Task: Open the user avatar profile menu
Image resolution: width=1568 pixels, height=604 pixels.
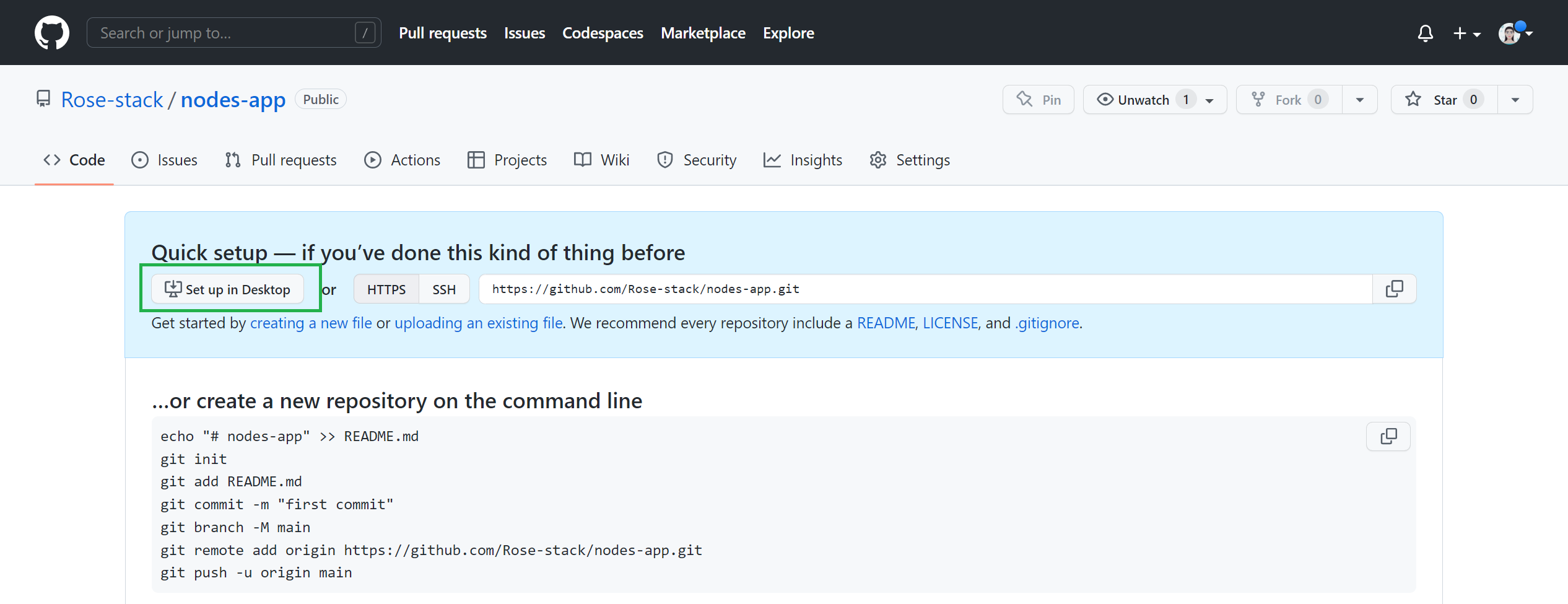Action: point(1515,33)
